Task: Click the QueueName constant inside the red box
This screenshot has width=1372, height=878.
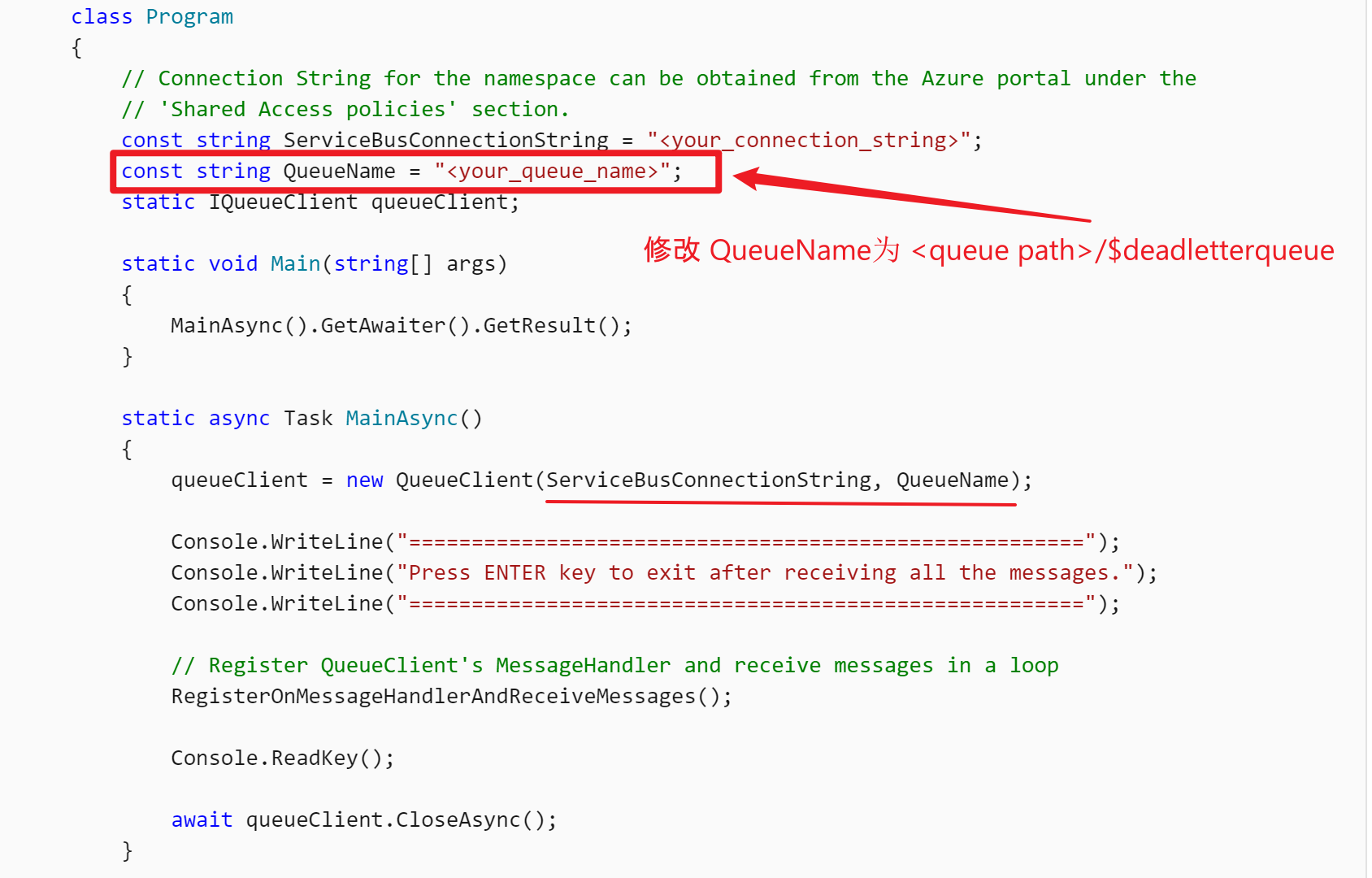Action: point(339,172)
